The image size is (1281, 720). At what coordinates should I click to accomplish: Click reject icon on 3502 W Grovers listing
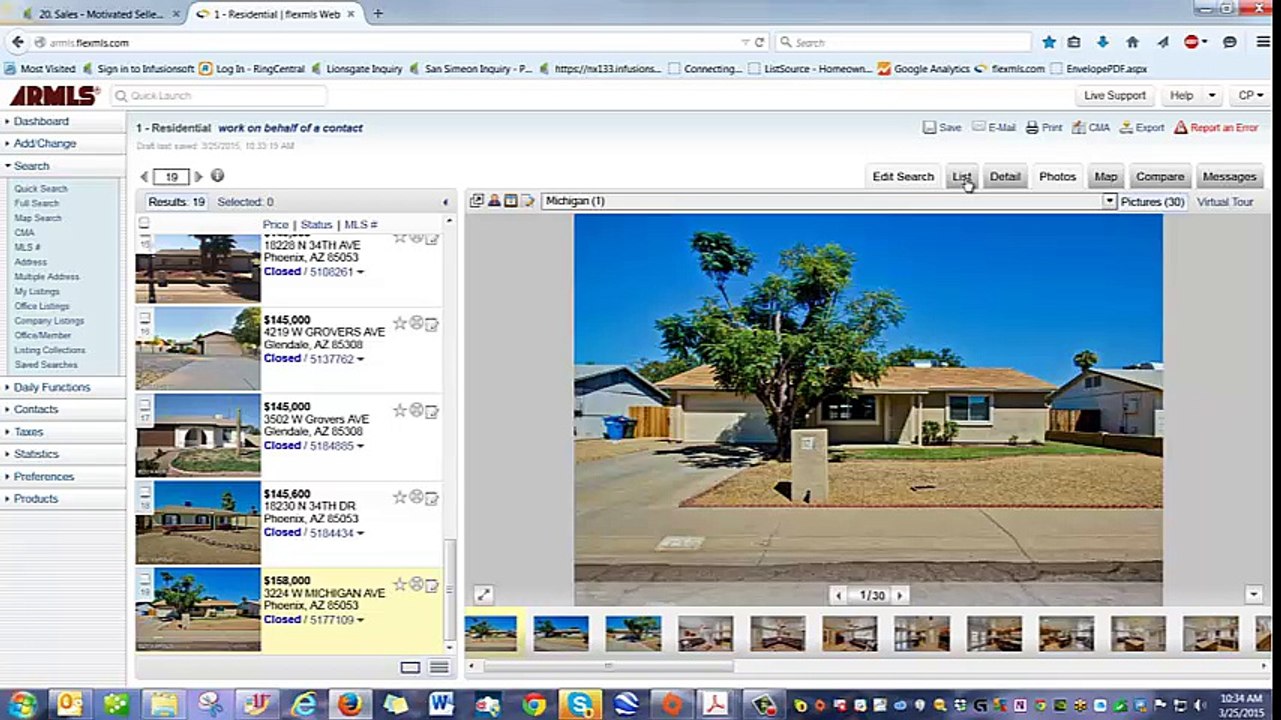(416, 410)
